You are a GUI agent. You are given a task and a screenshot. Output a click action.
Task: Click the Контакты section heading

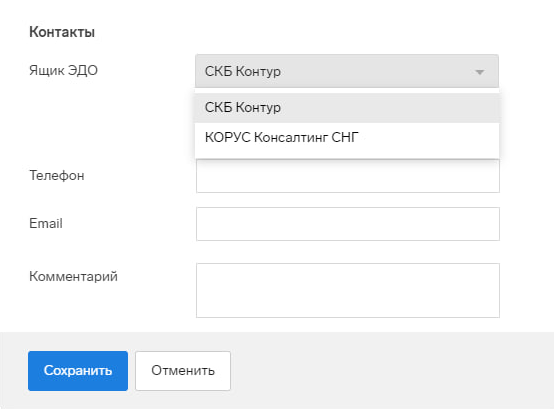tap(62, 32)
